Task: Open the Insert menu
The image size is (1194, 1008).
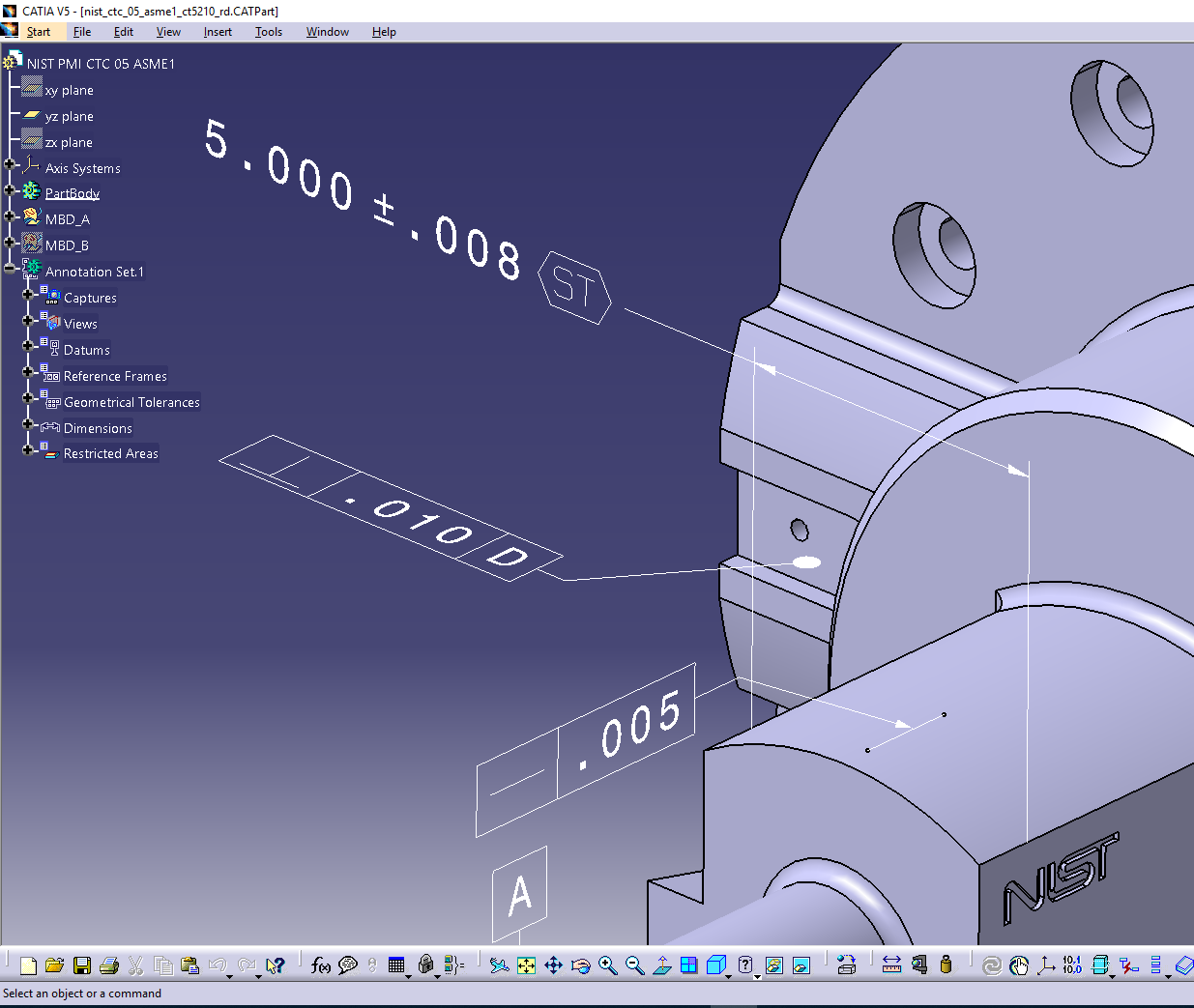Action: click(218, 32)
